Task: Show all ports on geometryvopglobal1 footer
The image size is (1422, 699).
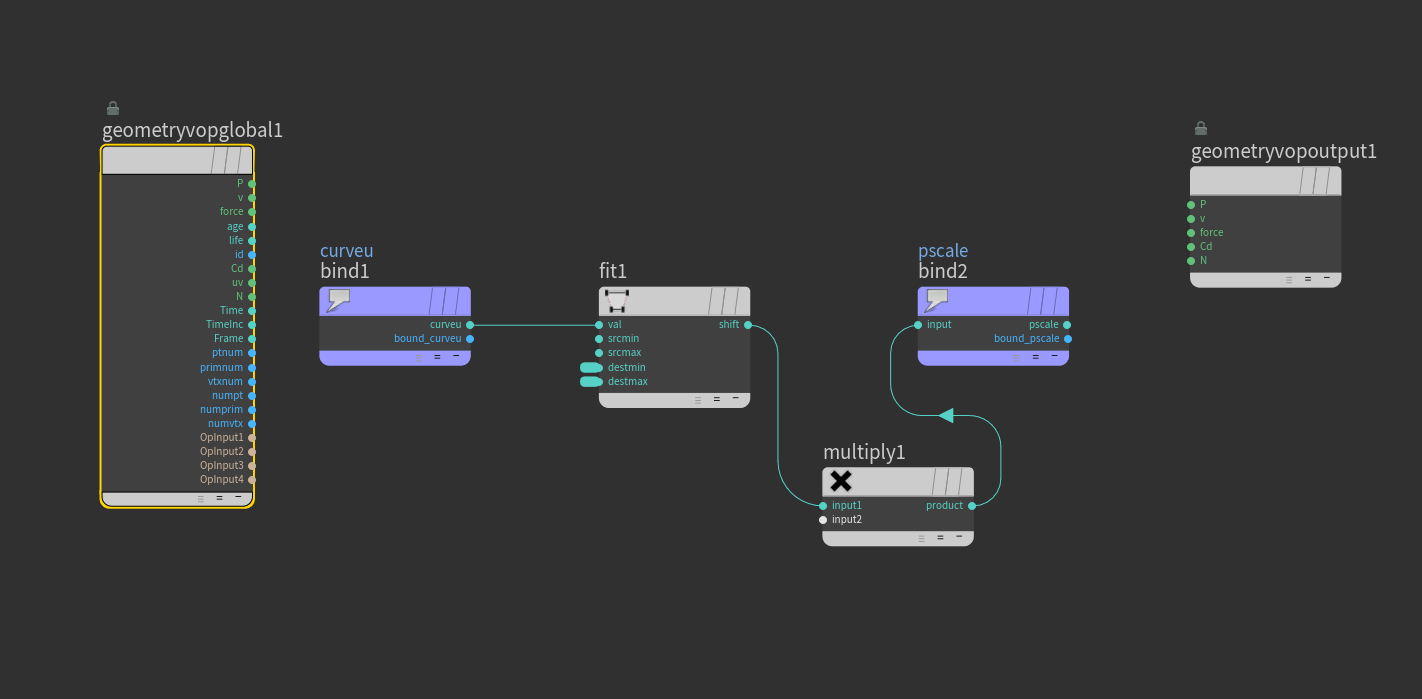Action: coord(200,498)
